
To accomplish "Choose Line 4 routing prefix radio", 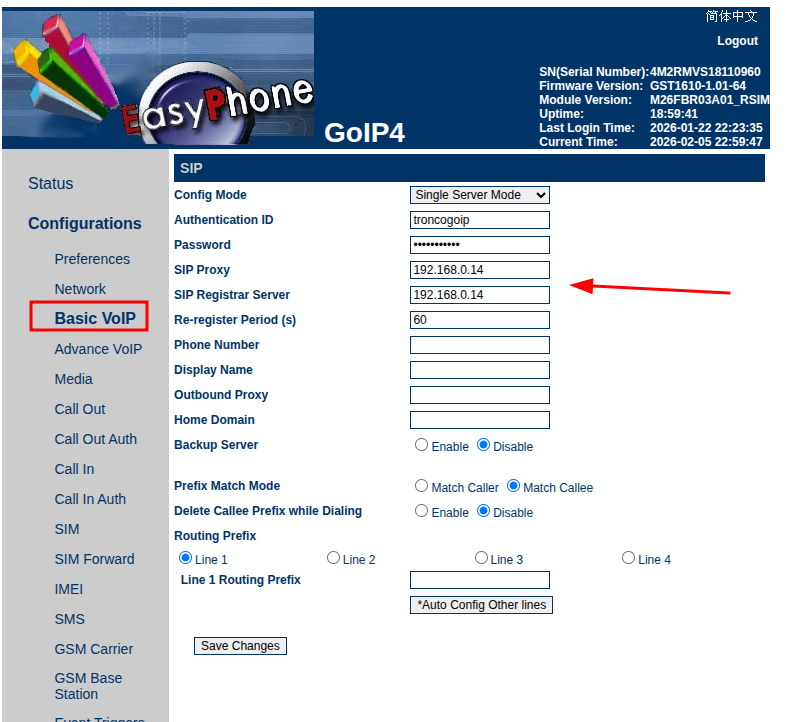I will 629,558.
